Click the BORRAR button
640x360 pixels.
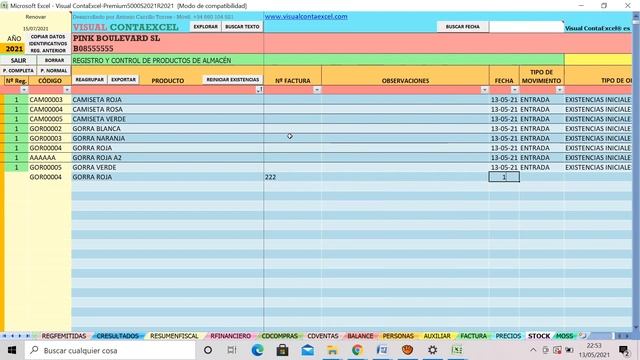coord(54,60)
